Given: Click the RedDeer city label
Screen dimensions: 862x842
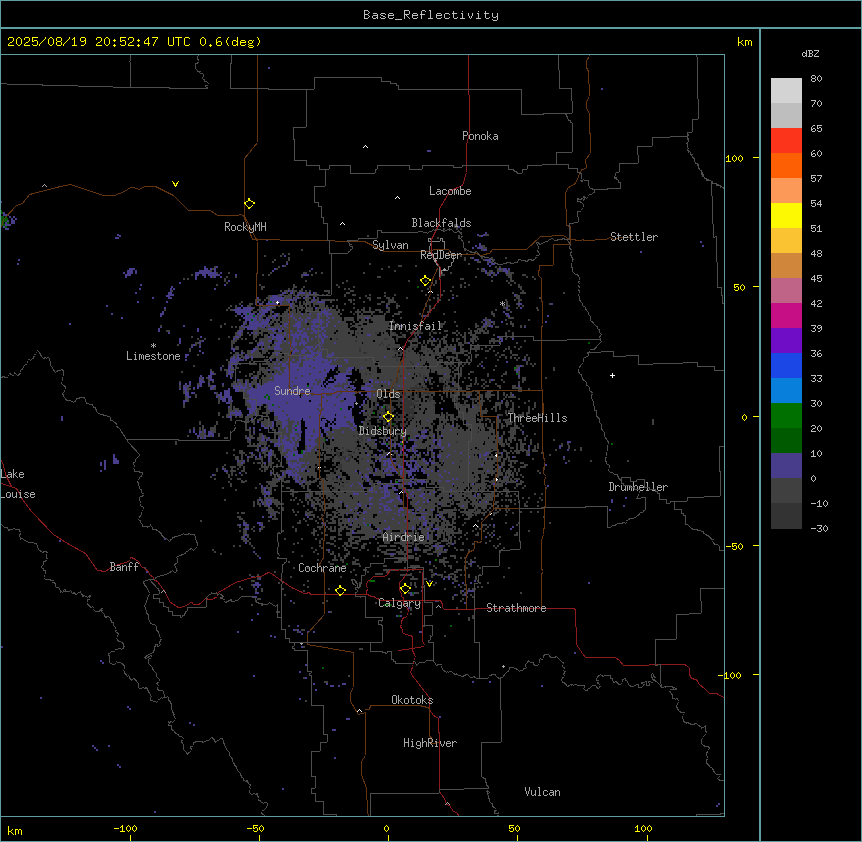Looking at the screenshot, I should click(441, 255).
